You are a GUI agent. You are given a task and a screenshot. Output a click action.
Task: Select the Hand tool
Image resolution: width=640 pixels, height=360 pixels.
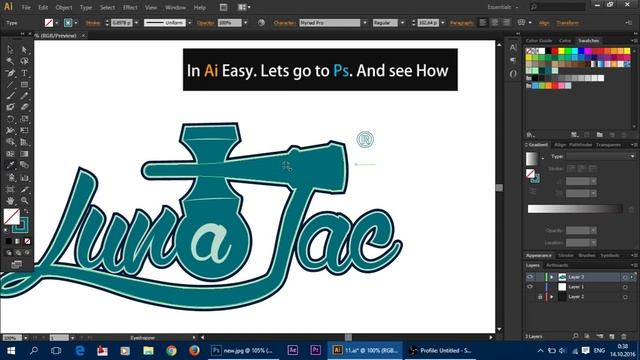pos(10,200)
